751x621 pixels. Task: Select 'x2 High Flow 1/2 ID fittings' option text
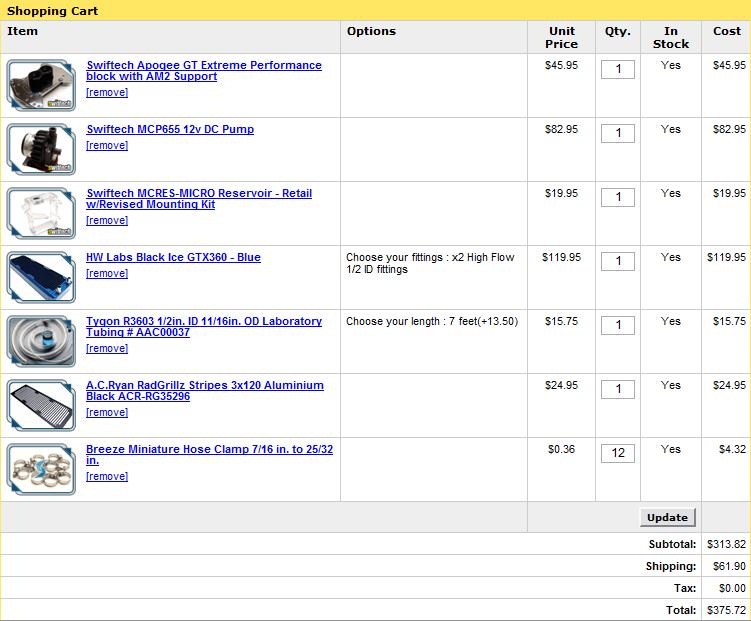(x=430, y=263)
